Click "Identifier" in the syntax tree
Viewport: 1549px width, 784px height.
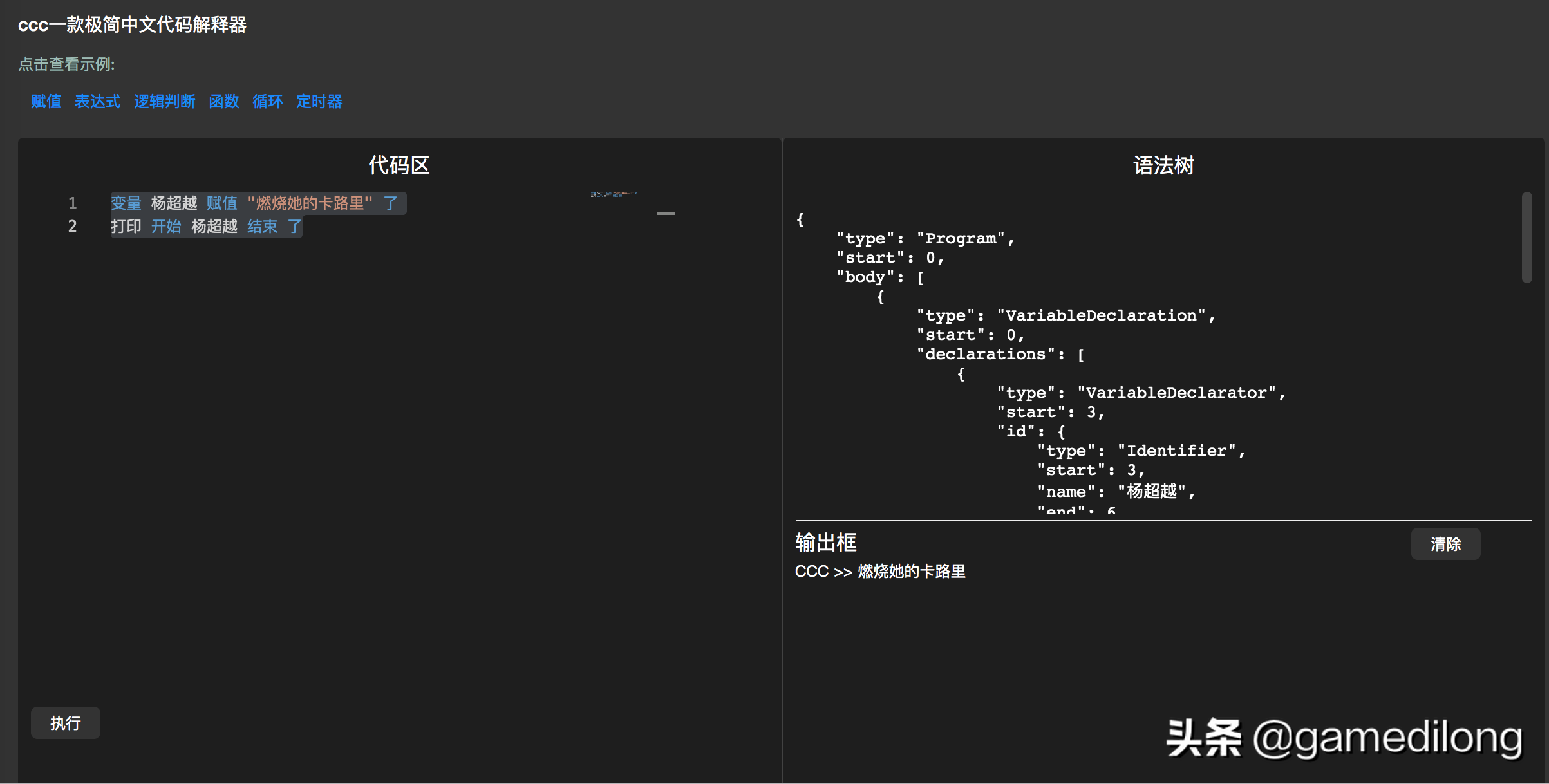pos(1177,451)
